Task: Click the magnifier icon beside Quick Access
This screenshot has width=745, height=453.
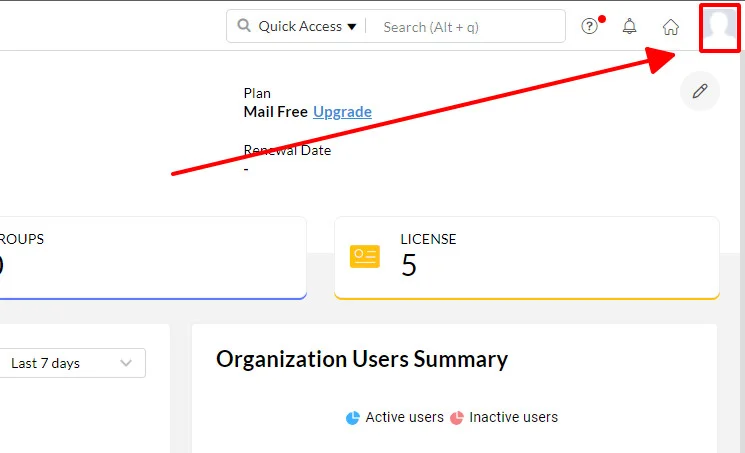Action: (244, 26)
